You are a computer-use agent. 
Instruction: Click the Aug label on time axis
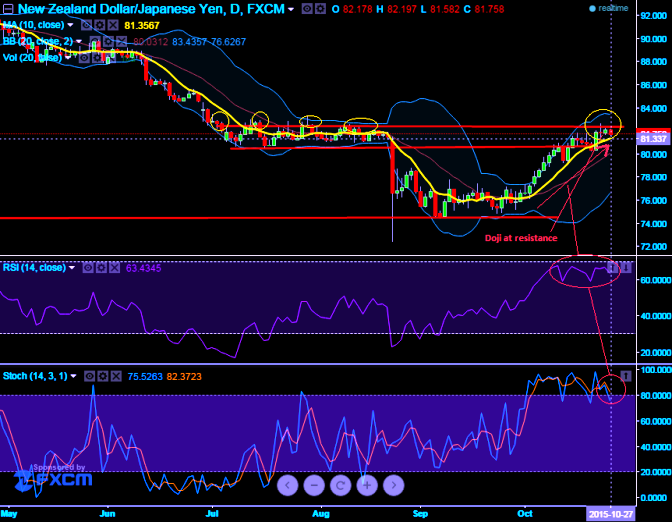click(321, 513)
